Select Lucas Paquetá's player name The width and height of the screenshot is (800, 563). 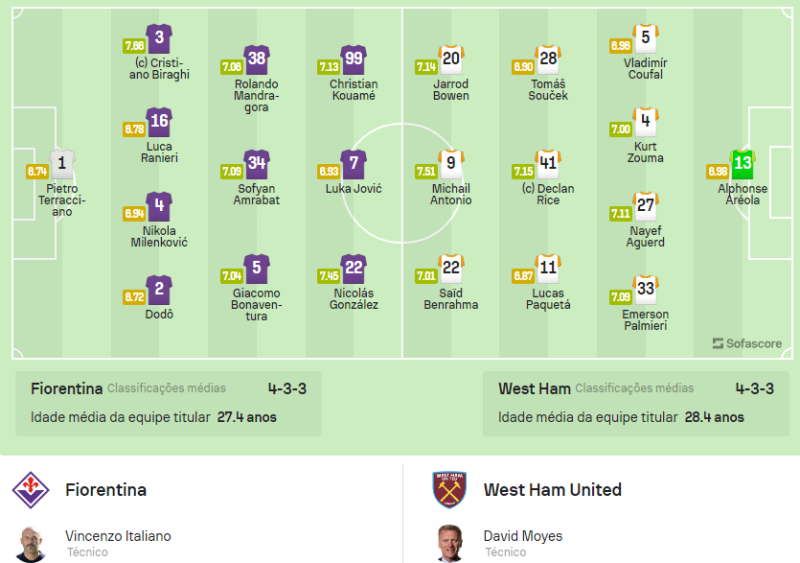548,298
